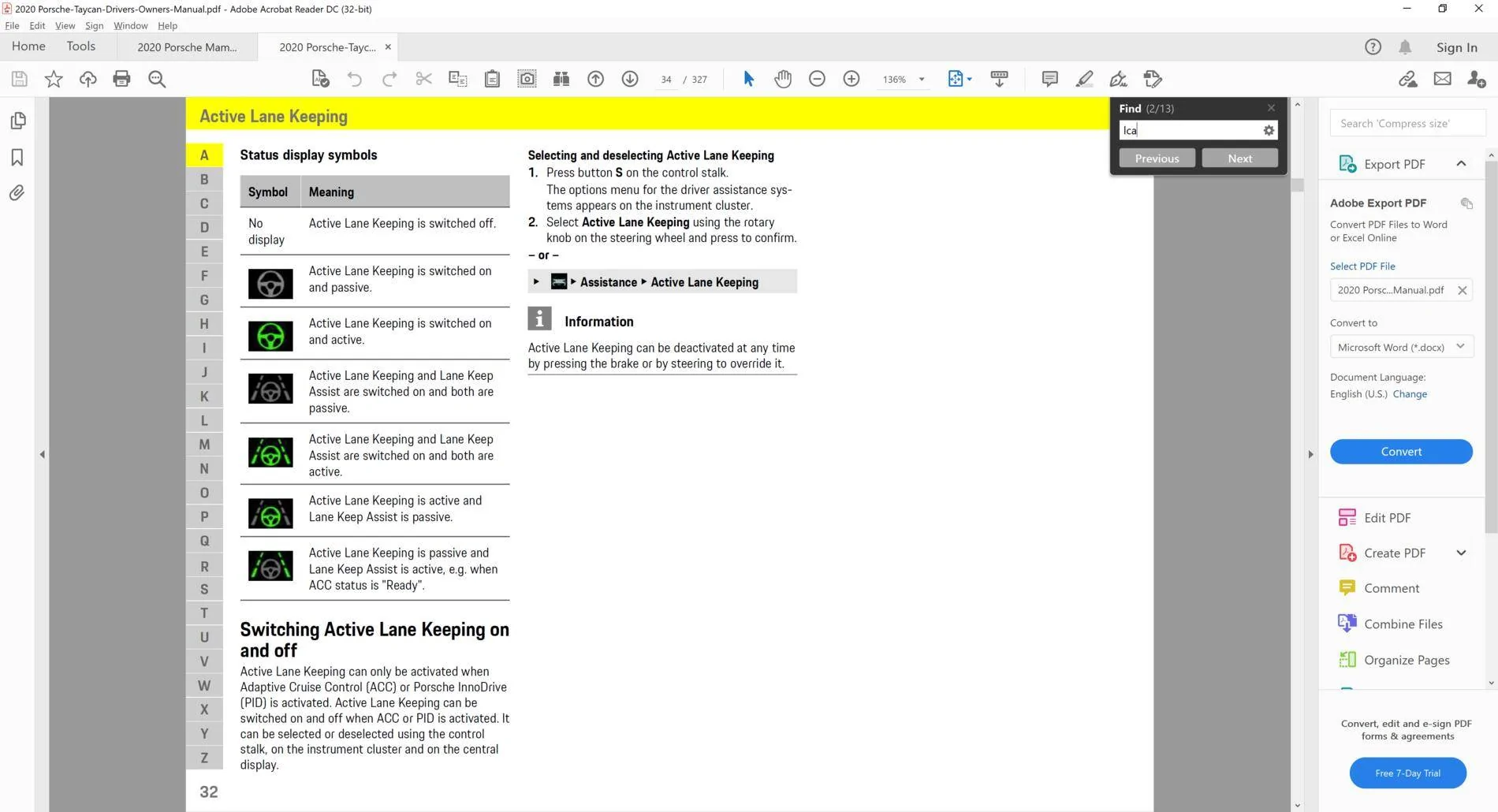This screenshot has height=812, width=1498.
Task: Open Page Thumbnails panel icon
Action: (17, 121)
